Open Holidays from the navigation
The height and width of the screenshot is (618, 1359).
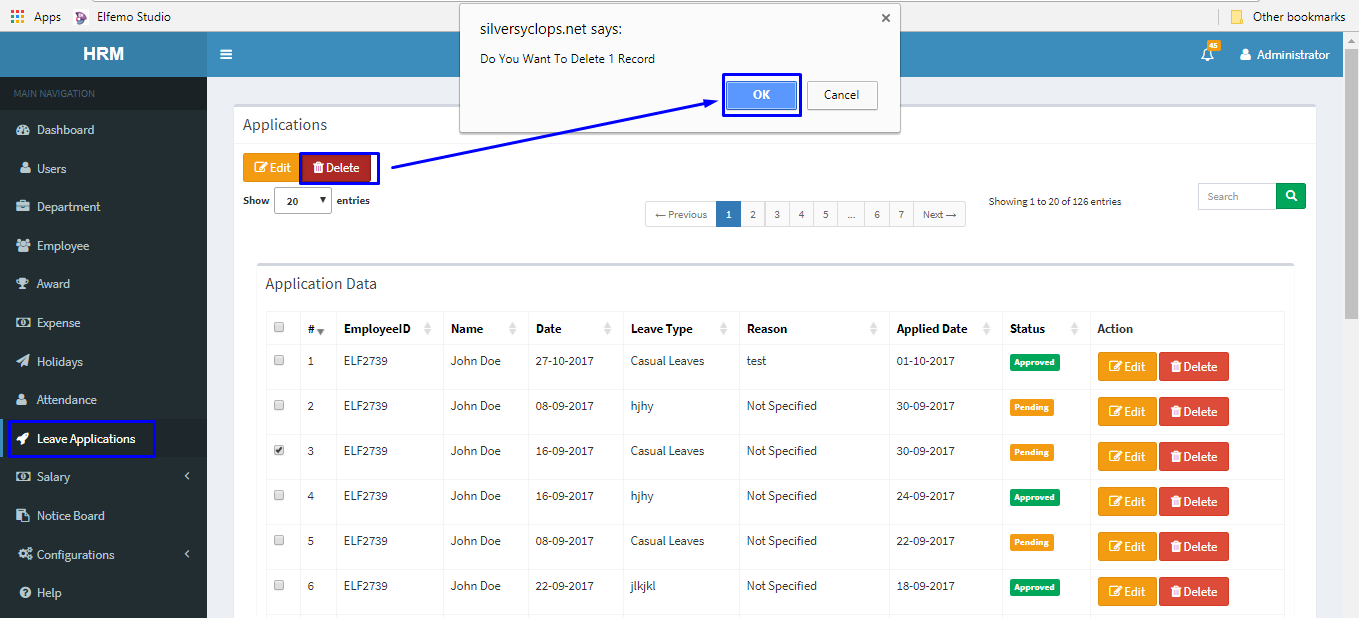pyautogui.click(x=103, y=362)
